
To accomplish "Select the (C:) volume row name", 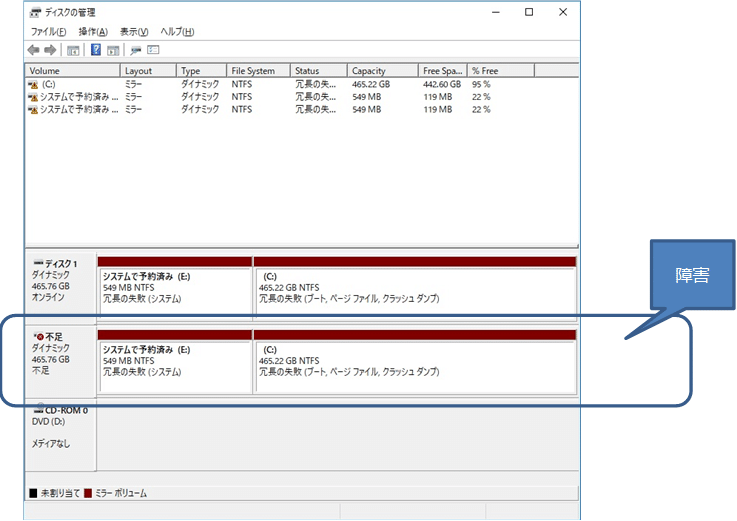I will click(48, 85).
